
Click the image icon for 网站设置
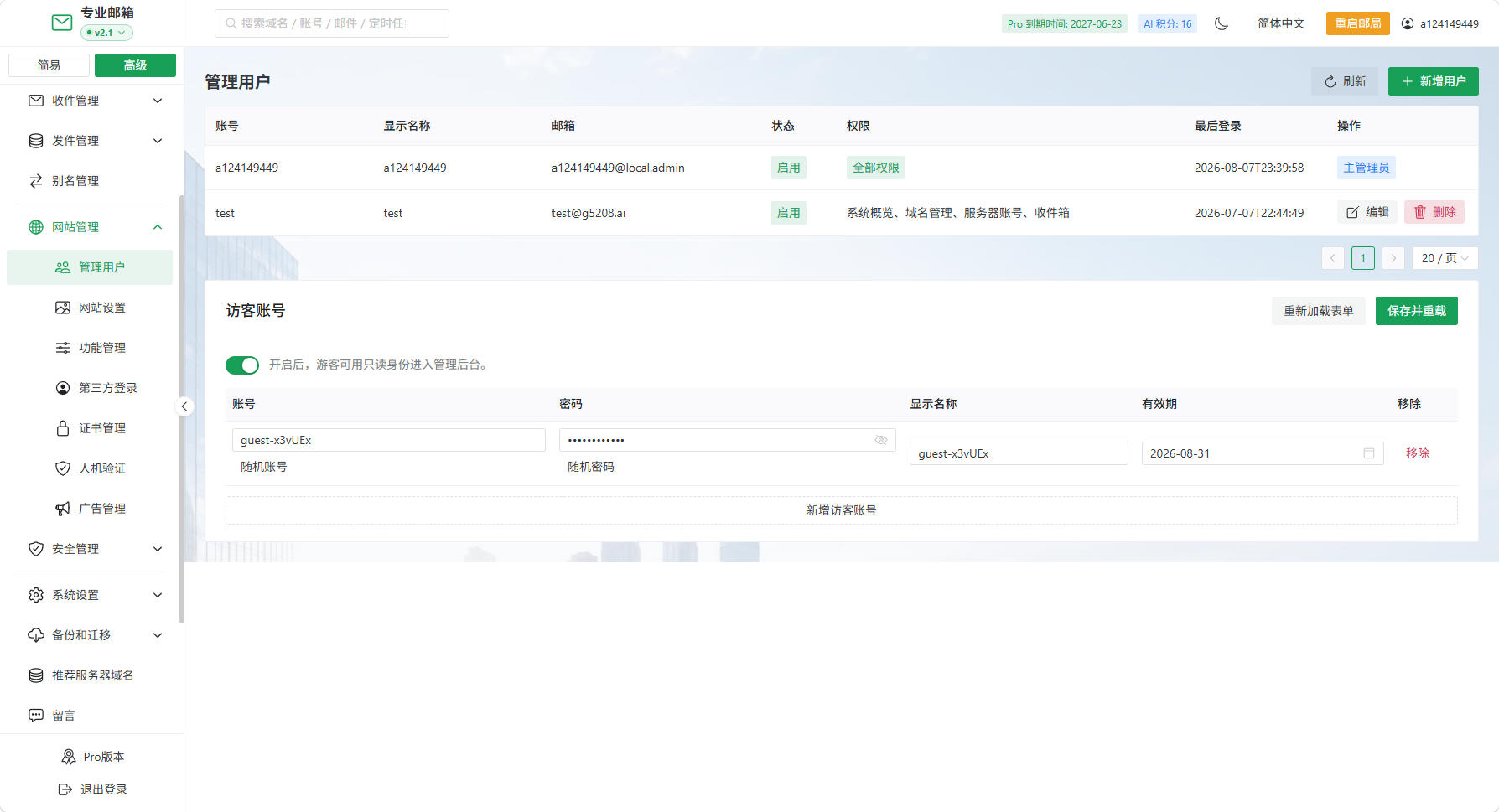pos(63,308)
